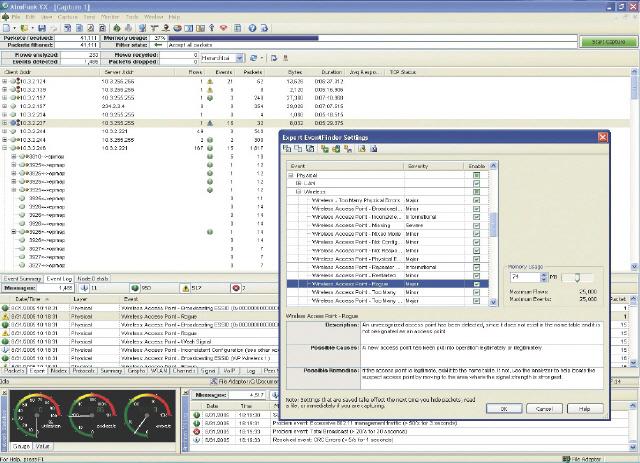Sort event log by Date/Time column
640x463 pixels.
35,299
